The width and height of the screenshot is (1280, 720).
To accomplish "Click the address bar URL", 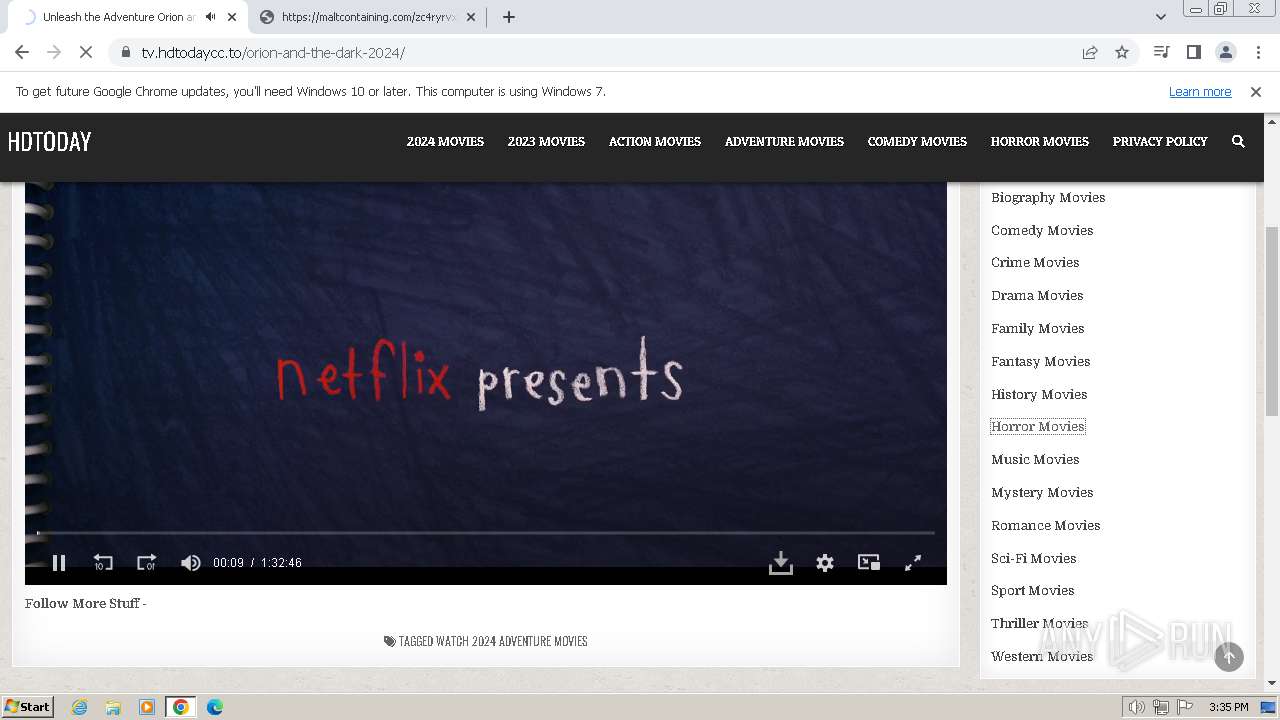I will click(273, 53).
